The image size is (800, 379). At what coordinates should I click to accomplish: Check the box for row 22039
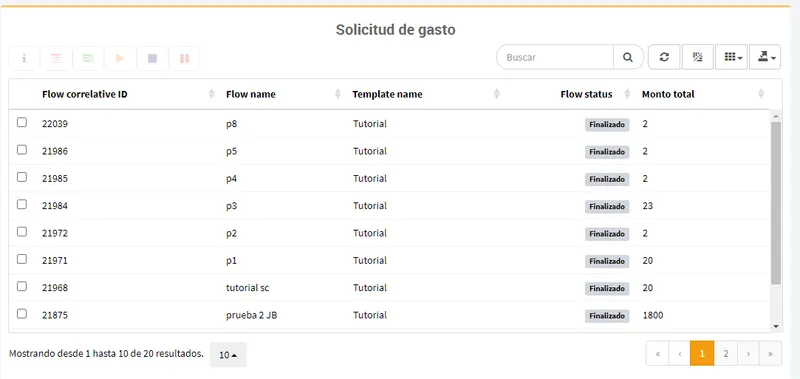22,122
